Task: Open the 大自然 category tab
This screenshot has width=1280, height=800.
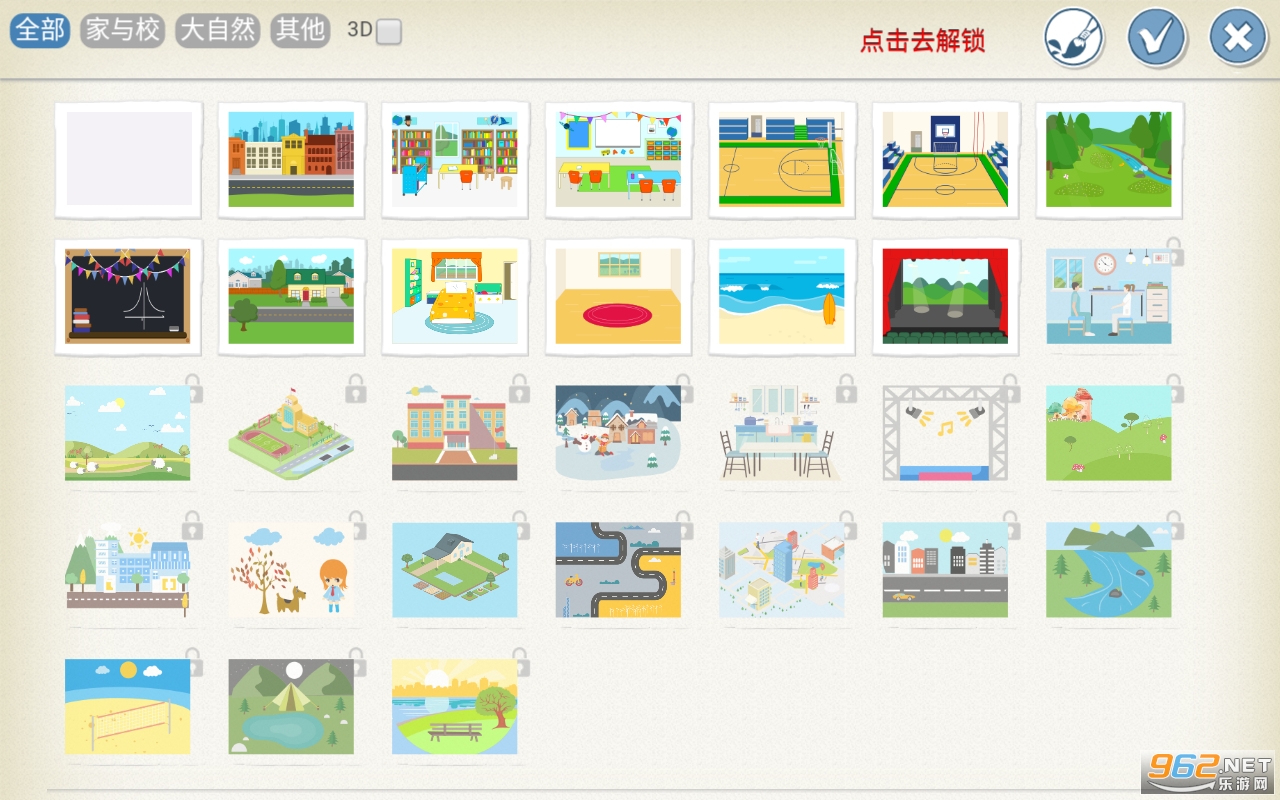Action: 218,30
